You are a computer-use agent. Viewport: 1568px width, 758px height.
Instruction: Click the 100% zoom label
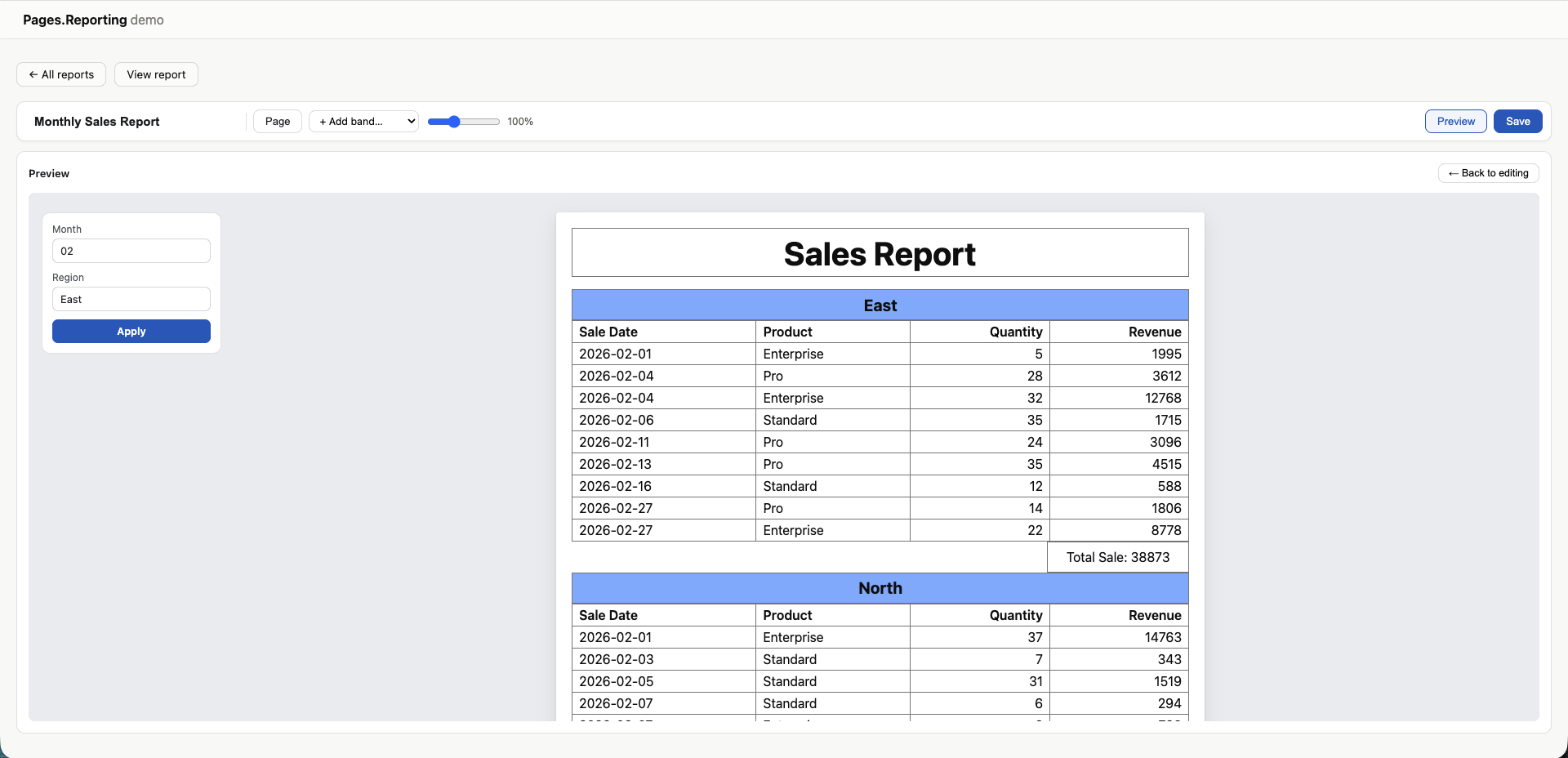click(x=520, y=122)
